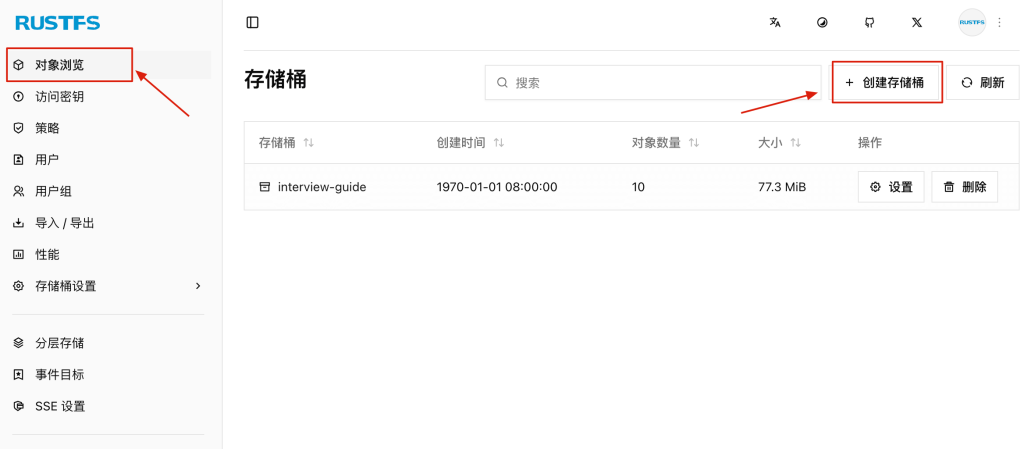
Task: Sort the table by 创建时间
Action: (470, 143)
